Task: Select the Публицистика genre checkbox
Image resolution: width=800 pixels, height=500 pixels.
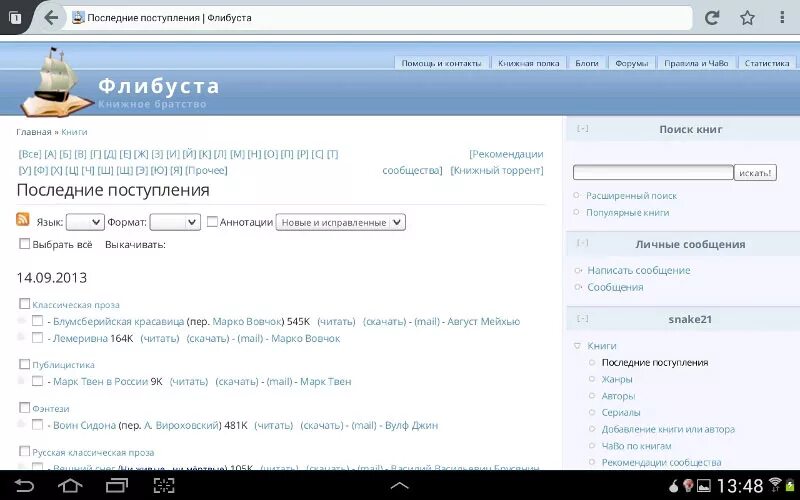Action: pos(24,364)
